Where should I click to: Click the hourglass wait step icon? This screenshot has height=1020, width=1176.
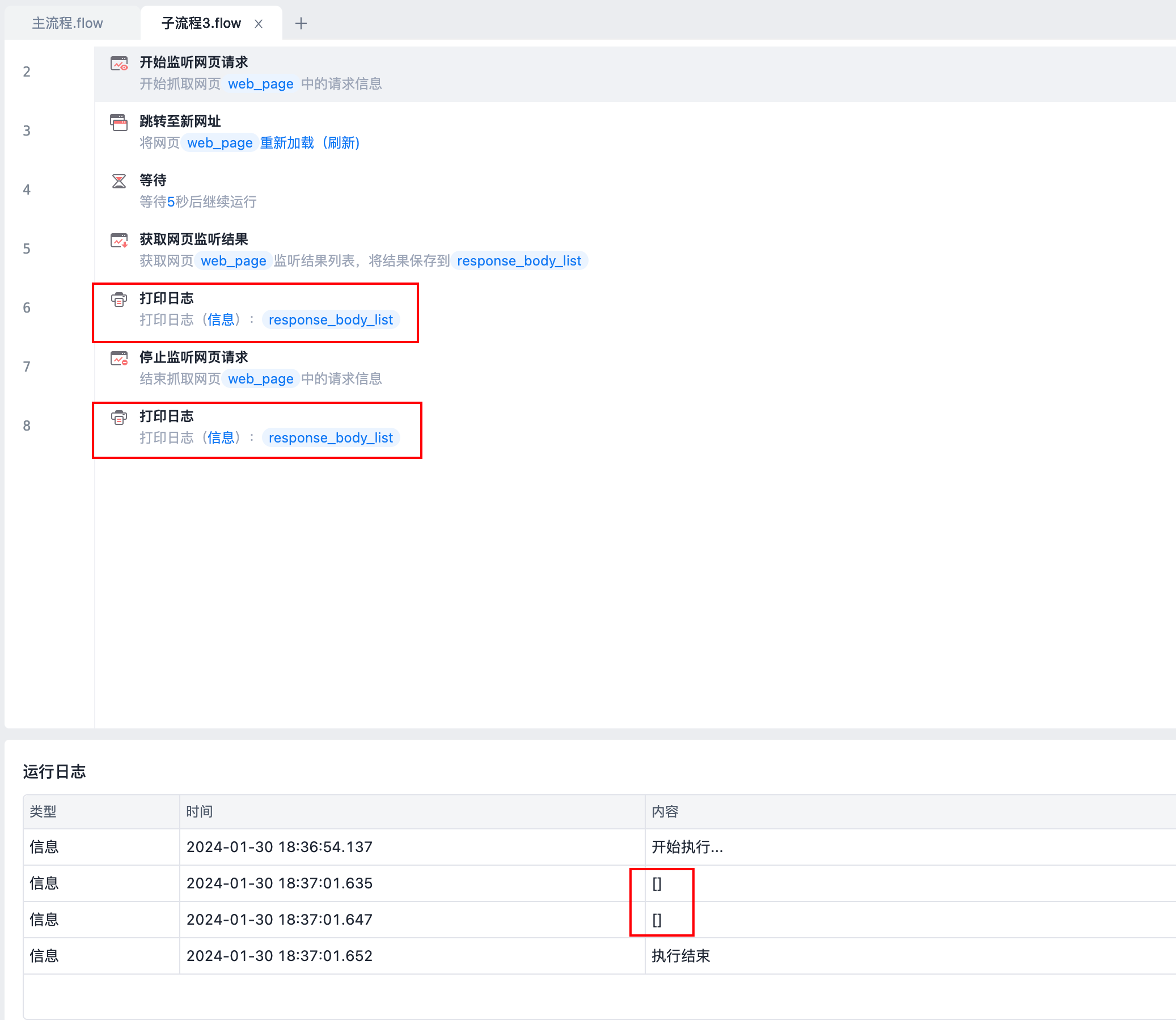tap(119, 182)
